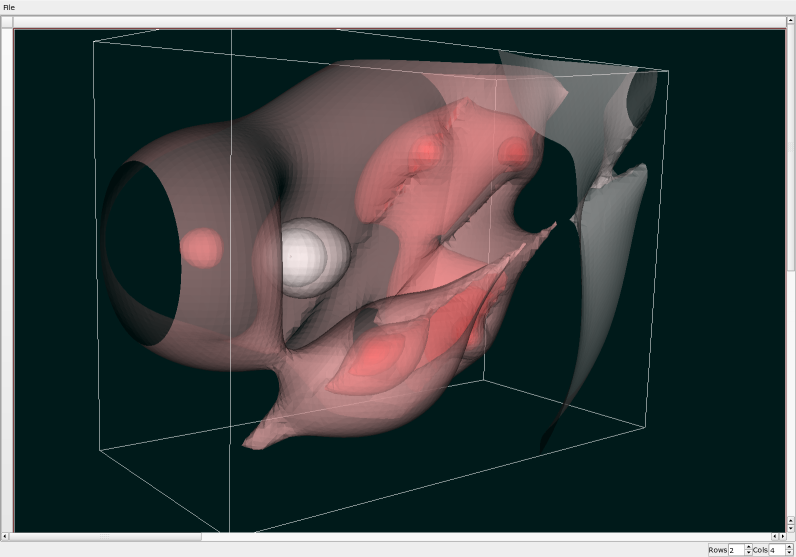Screen dimensions: 796x557
Task: Activate the 3D isosurface render cell
Action: point(400,280)
